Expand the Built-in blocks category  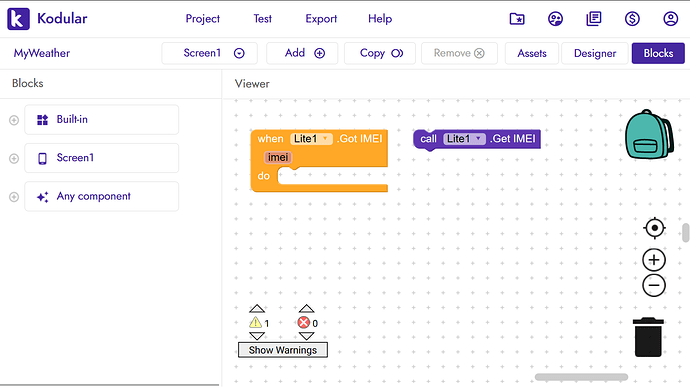14,120
